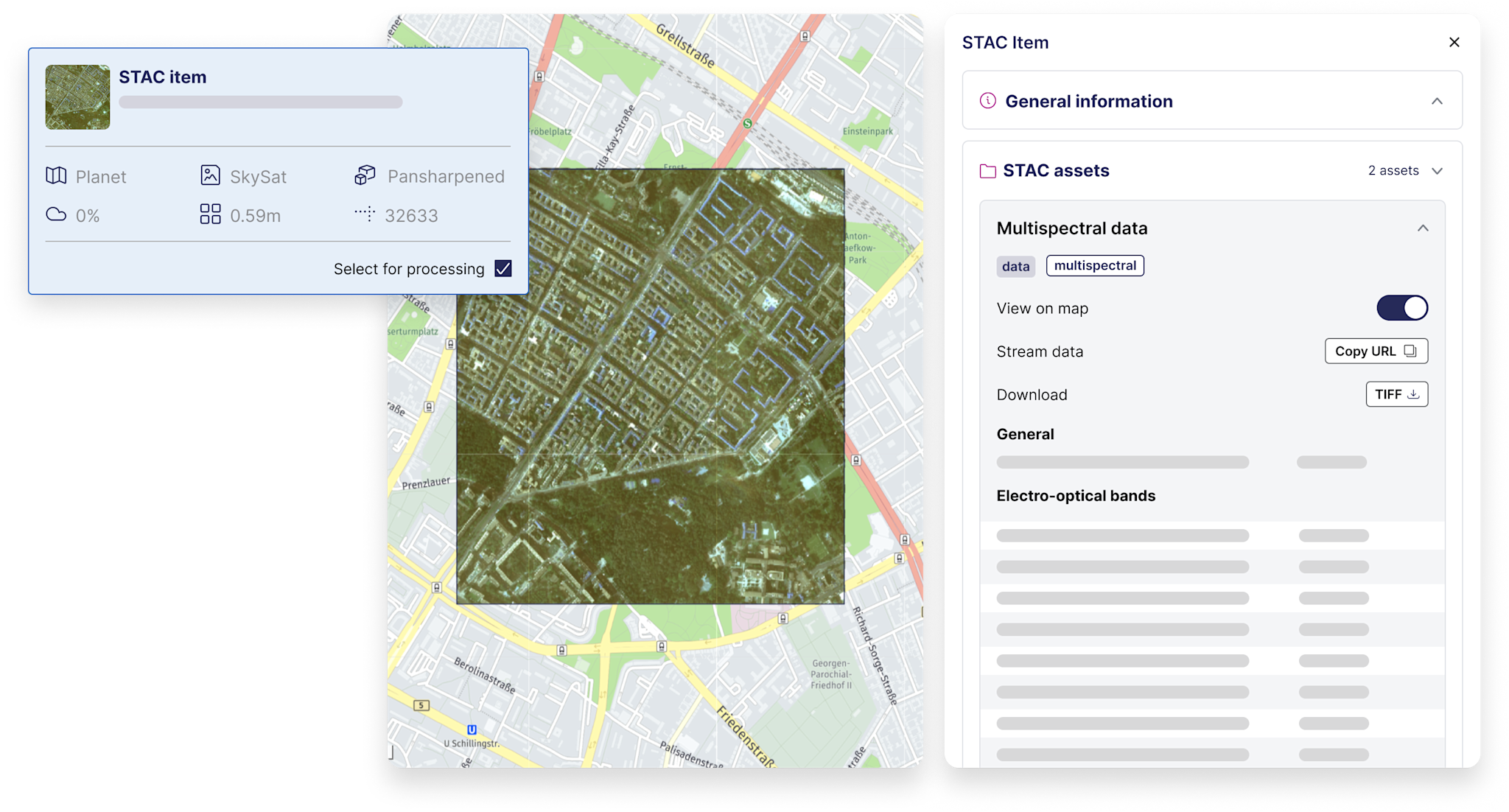The height and width of the screenshot is (812, 1509).
Task: Click the CRS icon beside 32633
Action: pyautogui.click(x=364, y=214)
